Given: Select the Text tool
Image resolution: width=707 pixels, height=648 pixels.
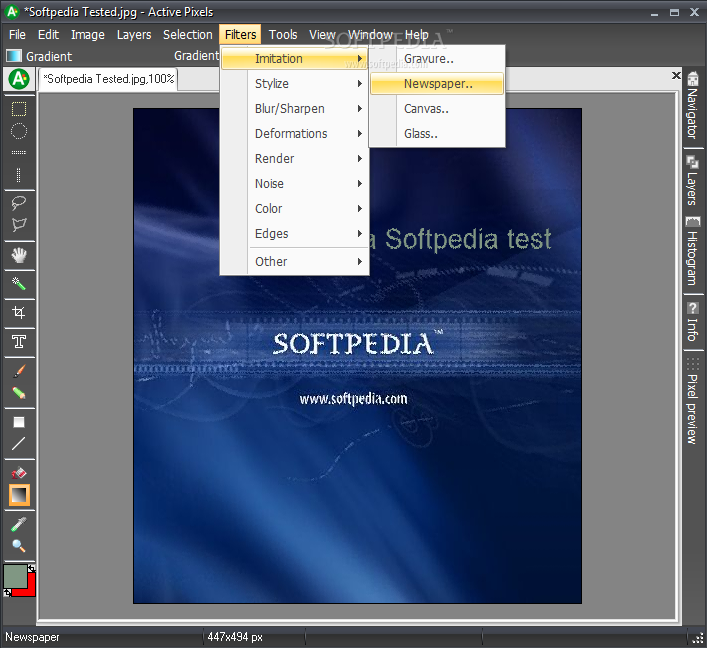Looking at the screenshot, I should coord(18,342).
